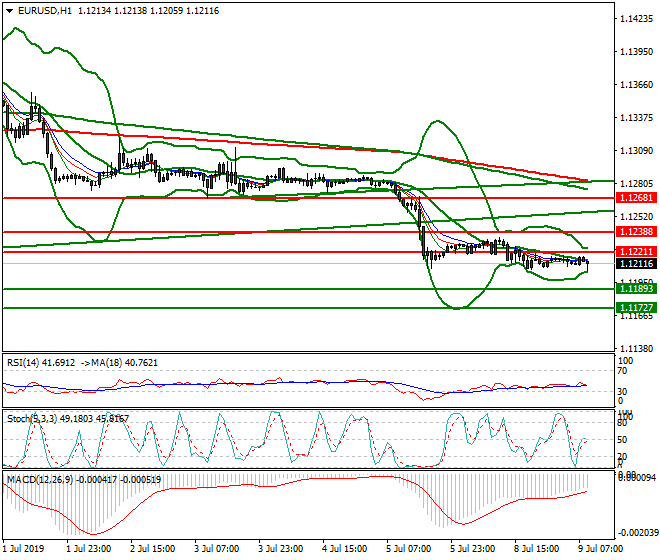Screen dimensions: 660x560
Task: Select the green 1.11727 support level label
Action: [636, 308]
